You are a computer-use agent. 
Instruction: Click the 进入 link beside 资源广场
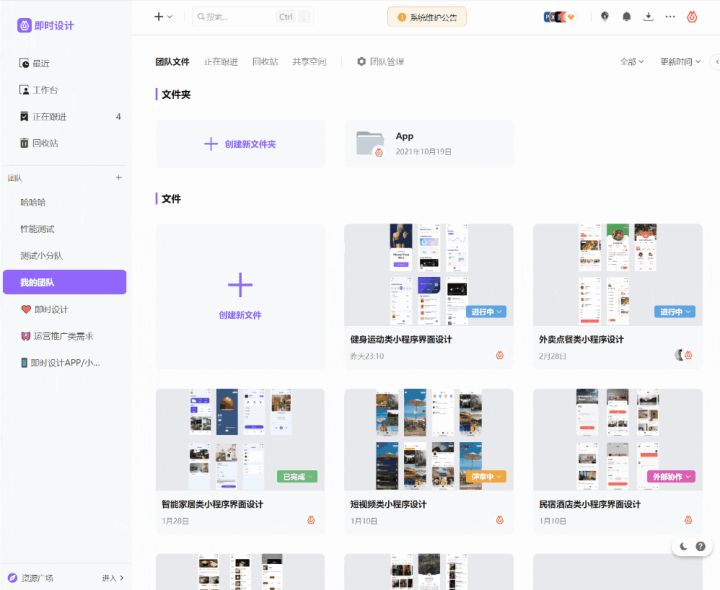coord(113,578)
